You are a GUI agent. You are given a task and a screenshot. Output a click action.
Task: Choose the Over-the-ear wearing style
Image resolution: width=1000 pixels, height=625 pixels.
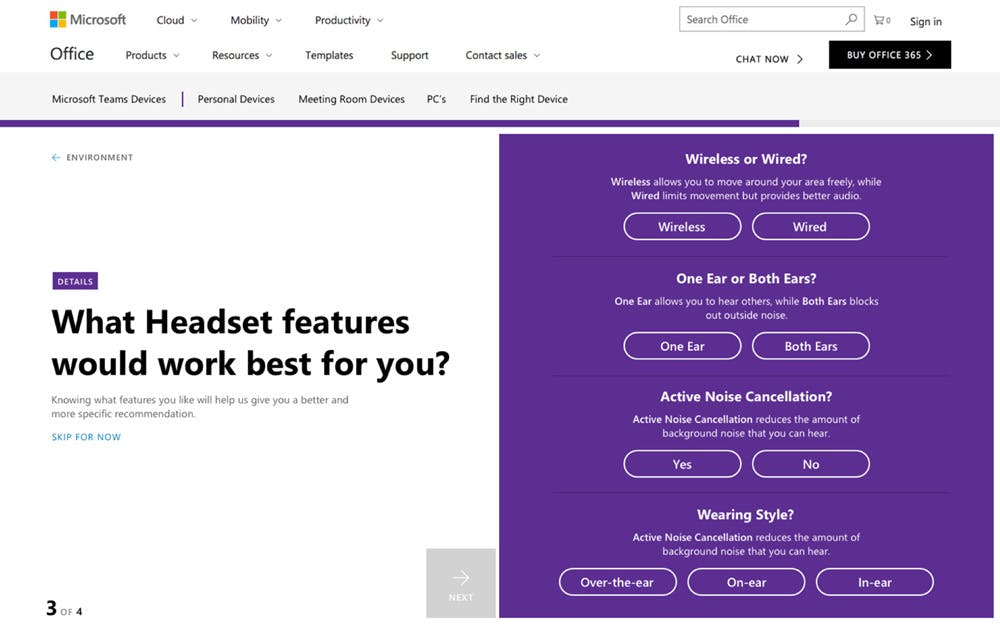[617, 582]
